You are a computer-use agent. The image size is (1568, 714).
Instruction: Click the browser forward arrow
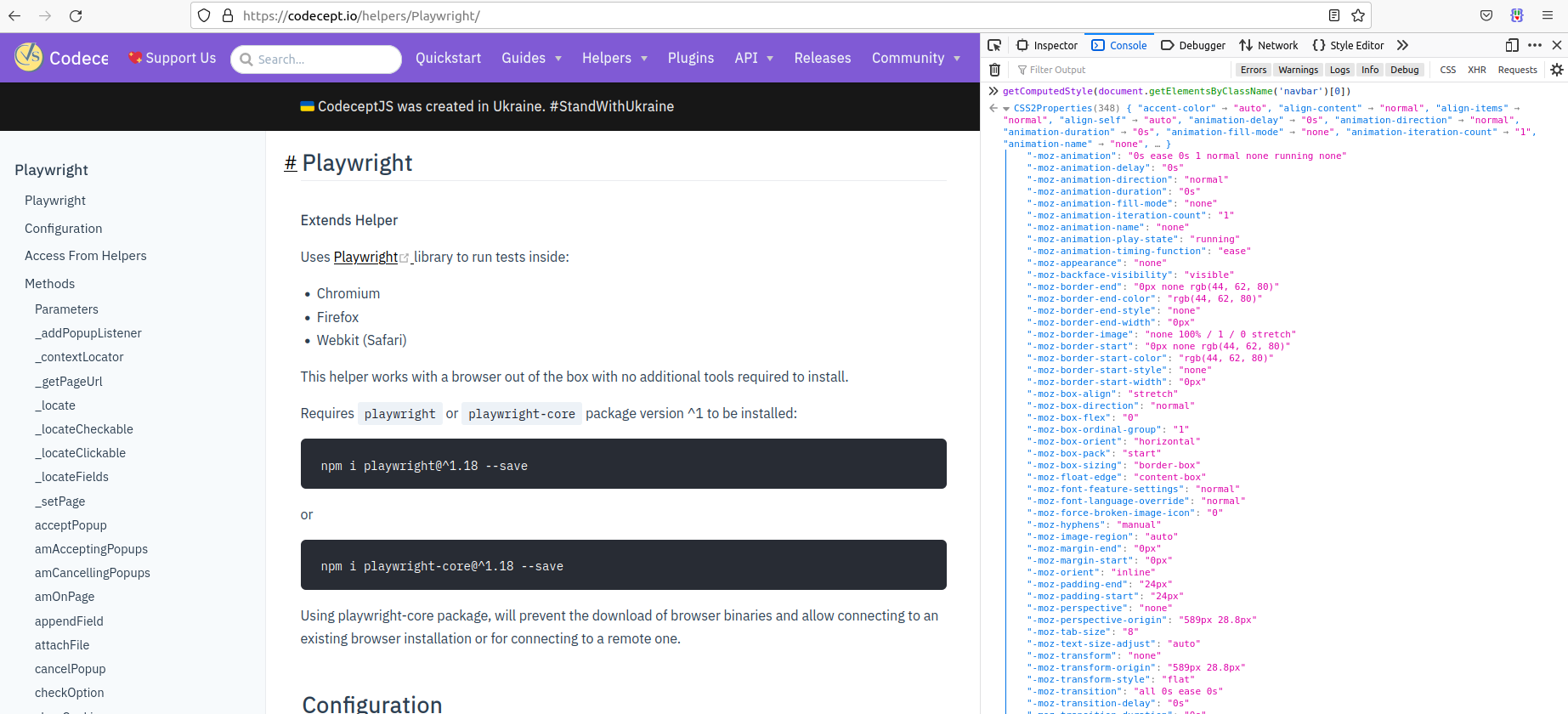(45, 16)
